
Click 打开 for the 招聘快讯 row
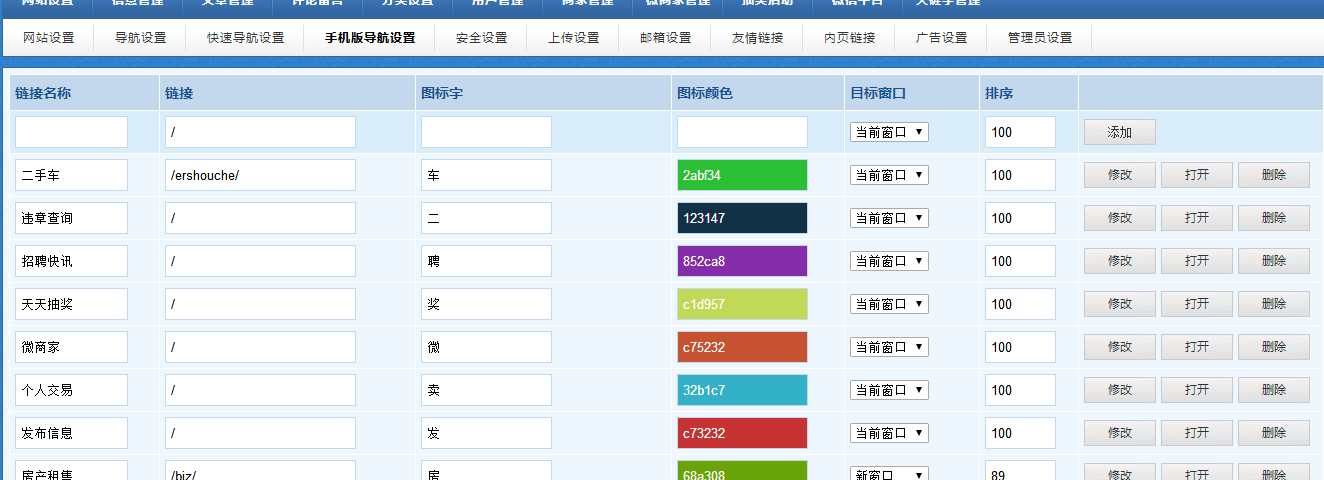(1196, 261)
